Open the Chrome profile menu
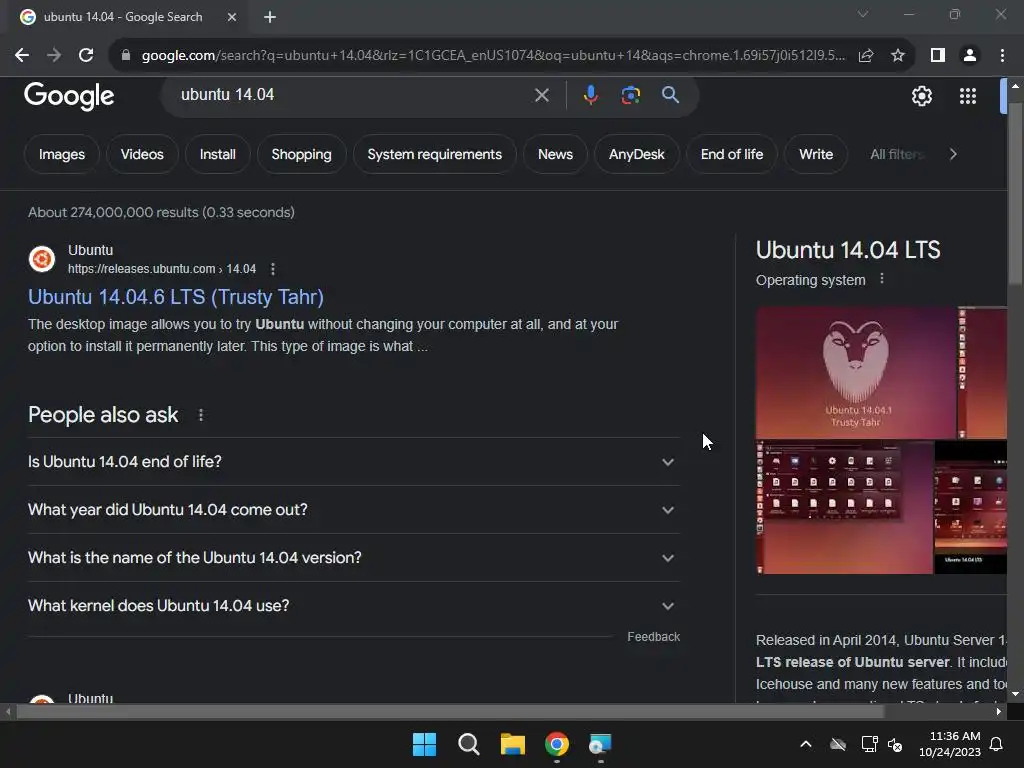1024x768 pixels. 970,56
